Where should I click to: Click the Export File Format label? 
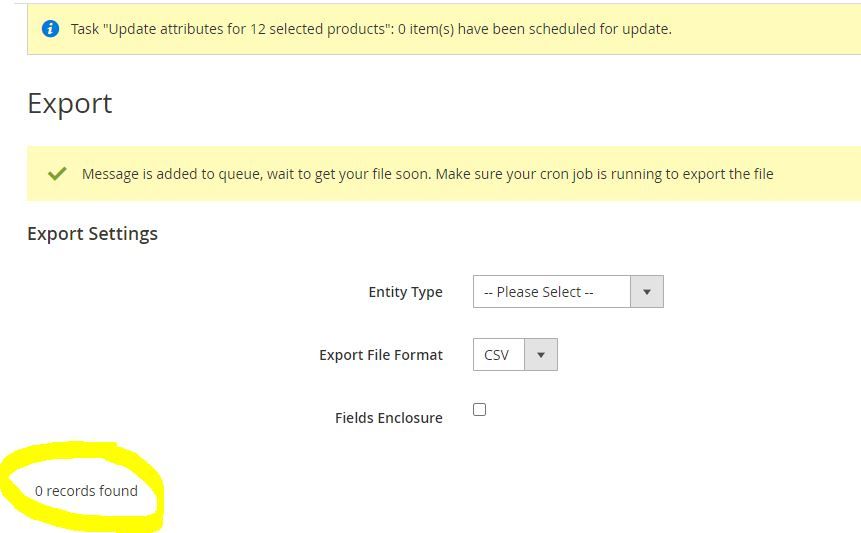[x=380, y=355]
